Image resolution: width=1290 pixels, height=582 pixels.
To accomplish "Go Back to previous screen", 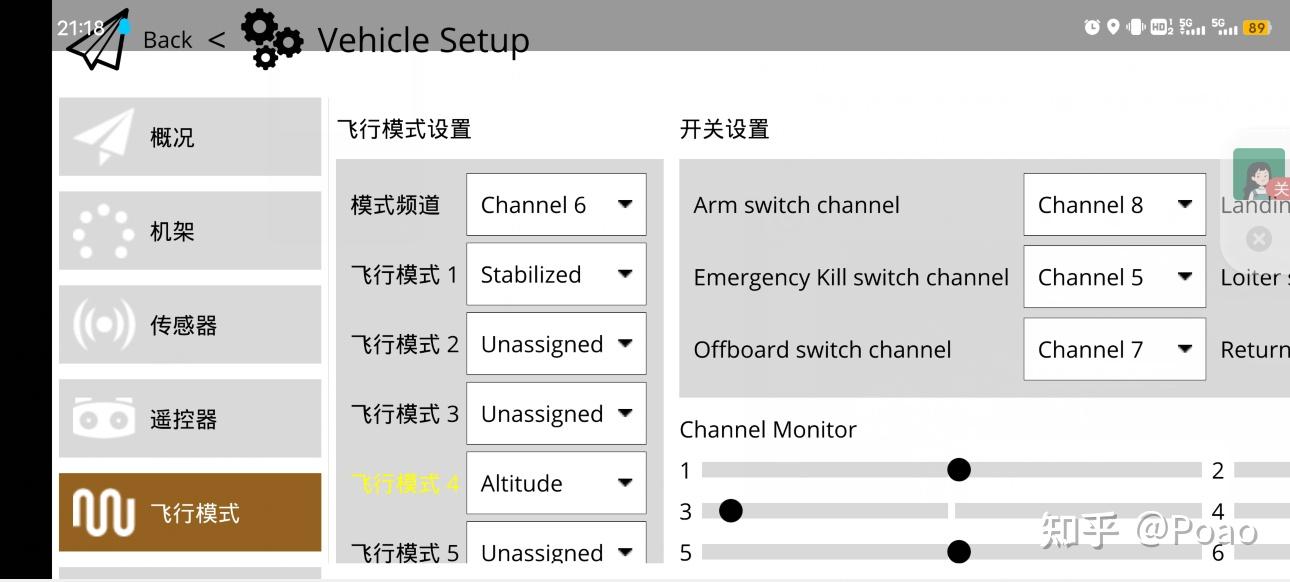I will [167, 40].
